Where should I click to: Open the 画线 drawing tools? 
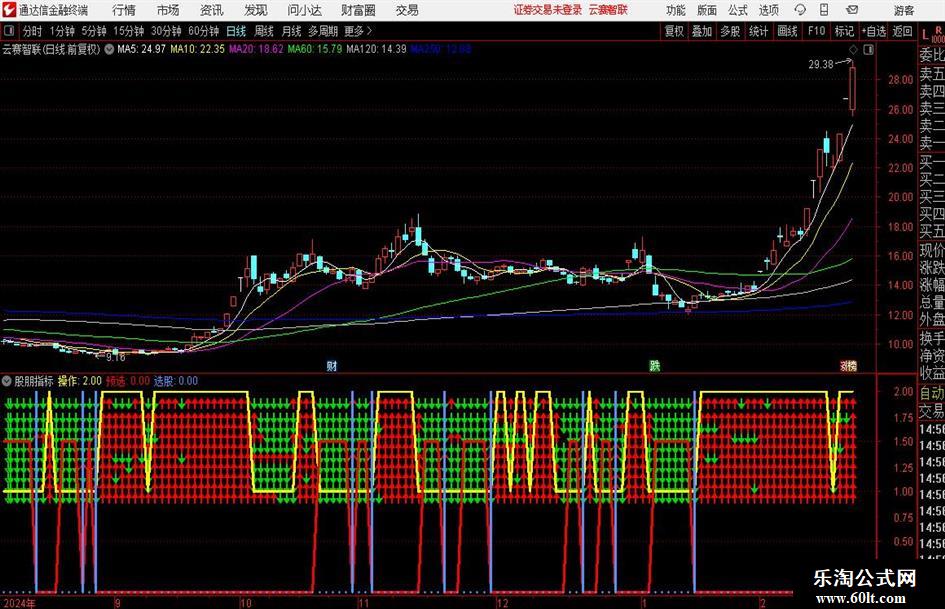click(787, 31)
